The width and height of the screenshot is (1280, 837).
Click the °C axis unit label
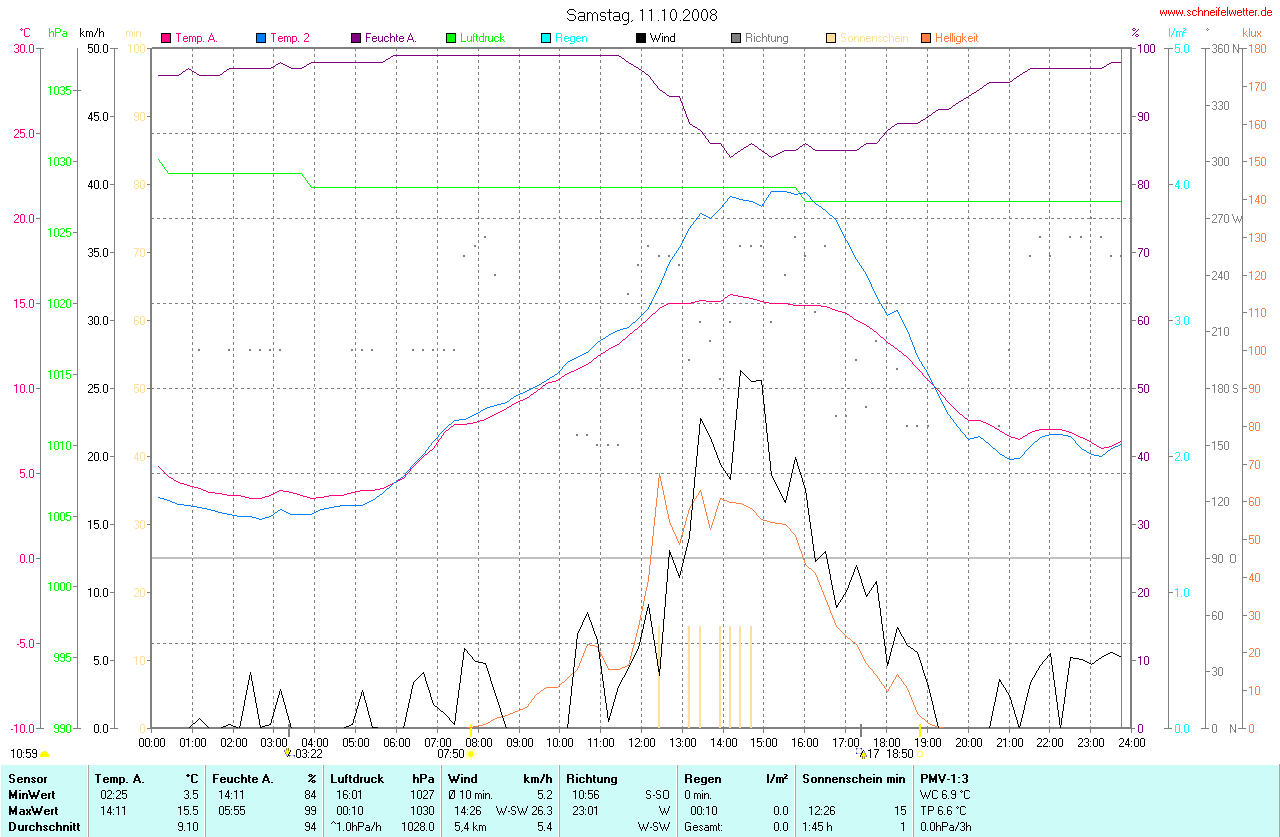coord(25,33)
